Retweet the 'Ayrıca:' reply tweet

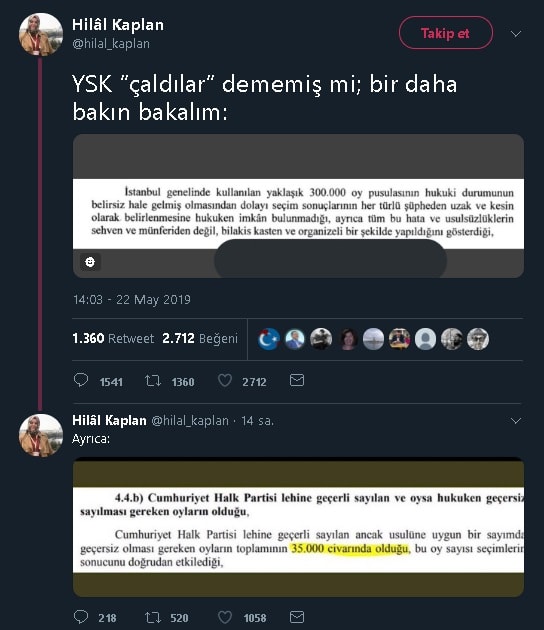point(153,617)
